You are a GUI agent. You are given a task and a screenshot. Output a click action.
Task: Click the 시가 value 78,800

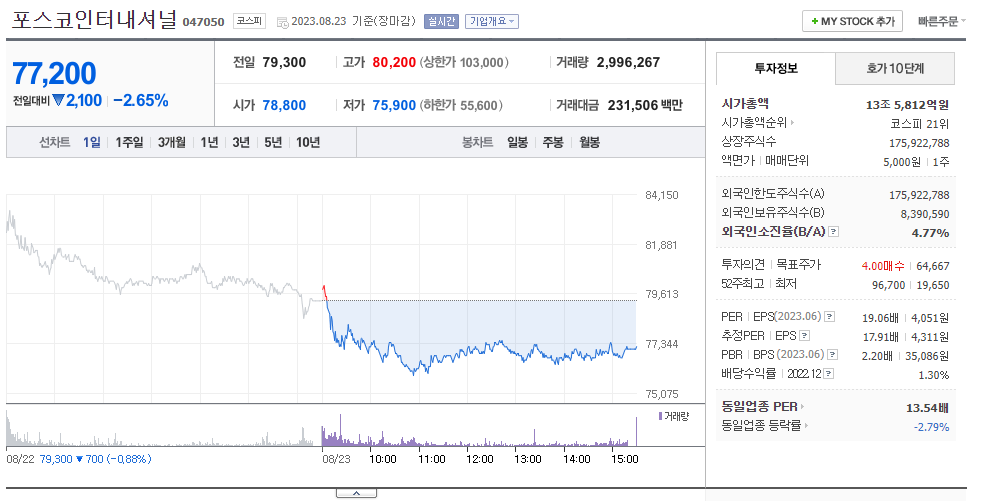point(284,105)
